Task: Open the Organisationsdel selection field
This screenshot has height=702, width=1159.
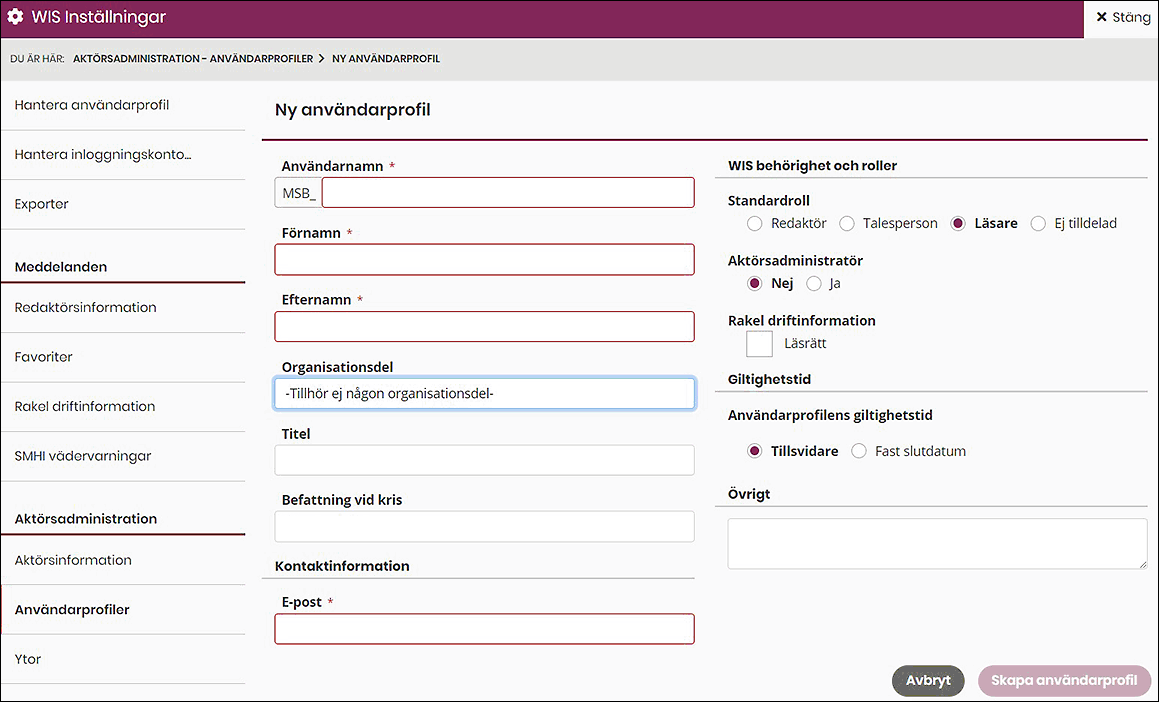Action: pos(484,393)
